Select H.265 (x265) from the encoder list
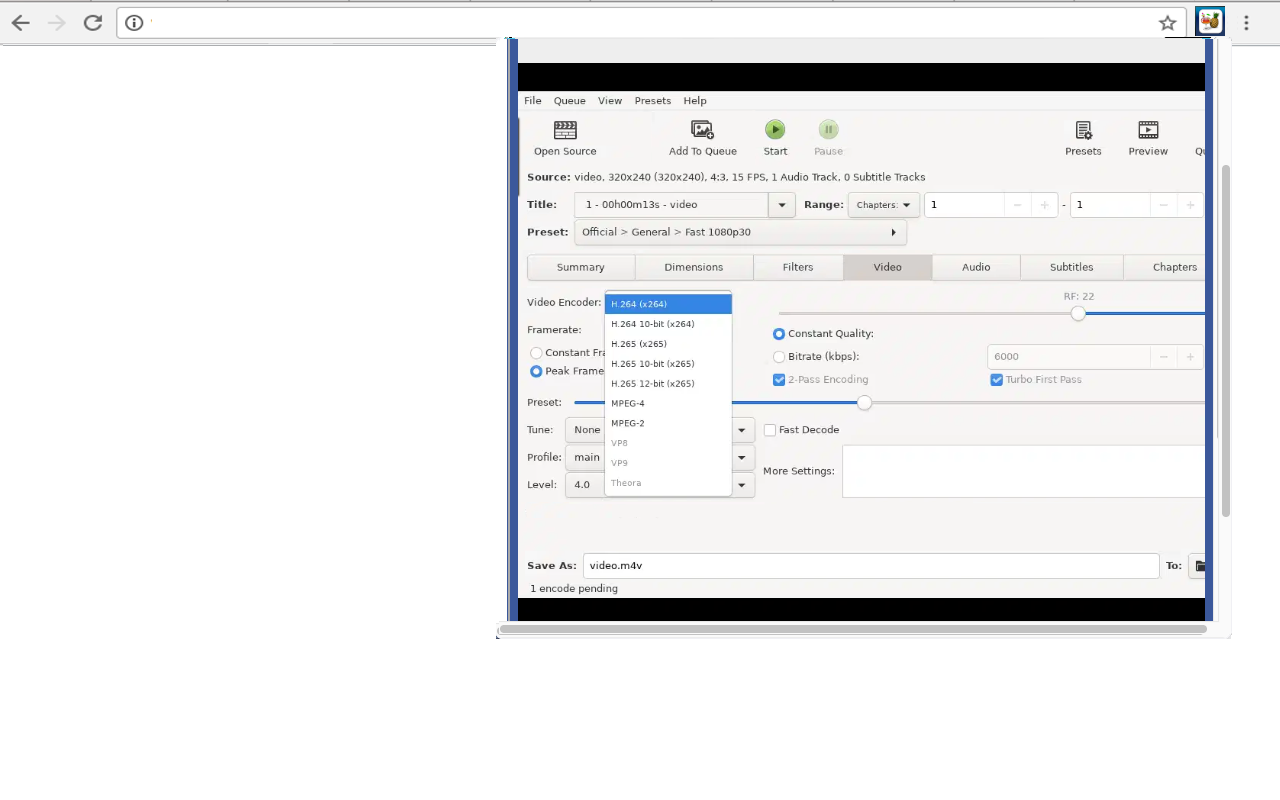The height and width of the screenshot is (800, 1280). click(639, 343)
